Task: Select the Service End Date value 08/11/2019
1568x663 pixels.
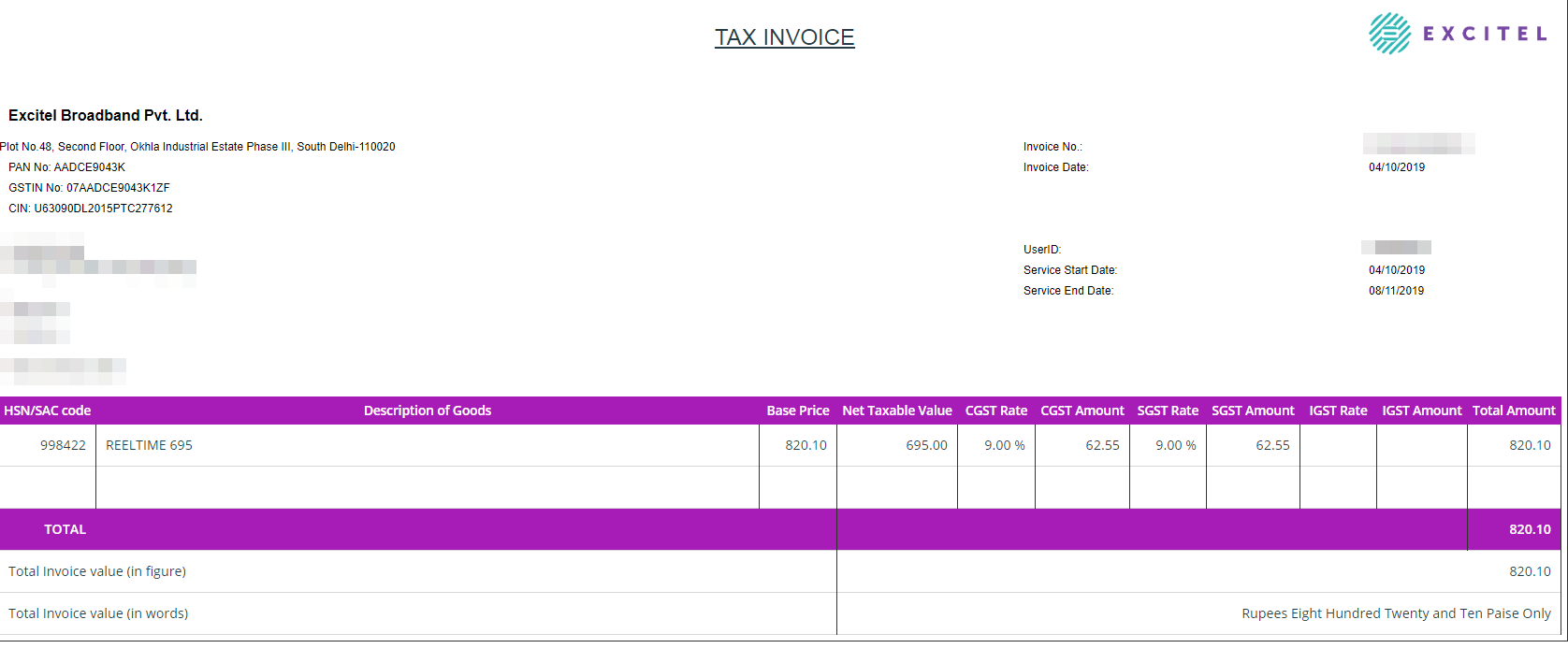Action: [x=1397, y=291]
